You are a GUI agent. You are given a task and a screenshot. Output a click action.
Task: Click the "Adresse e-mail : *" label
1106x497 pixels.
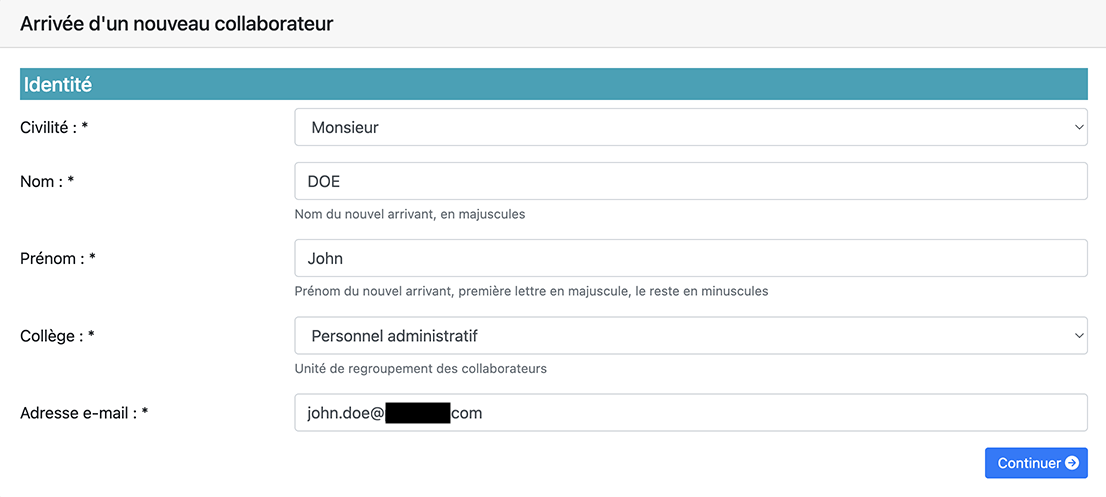click(x=84, y=412)
